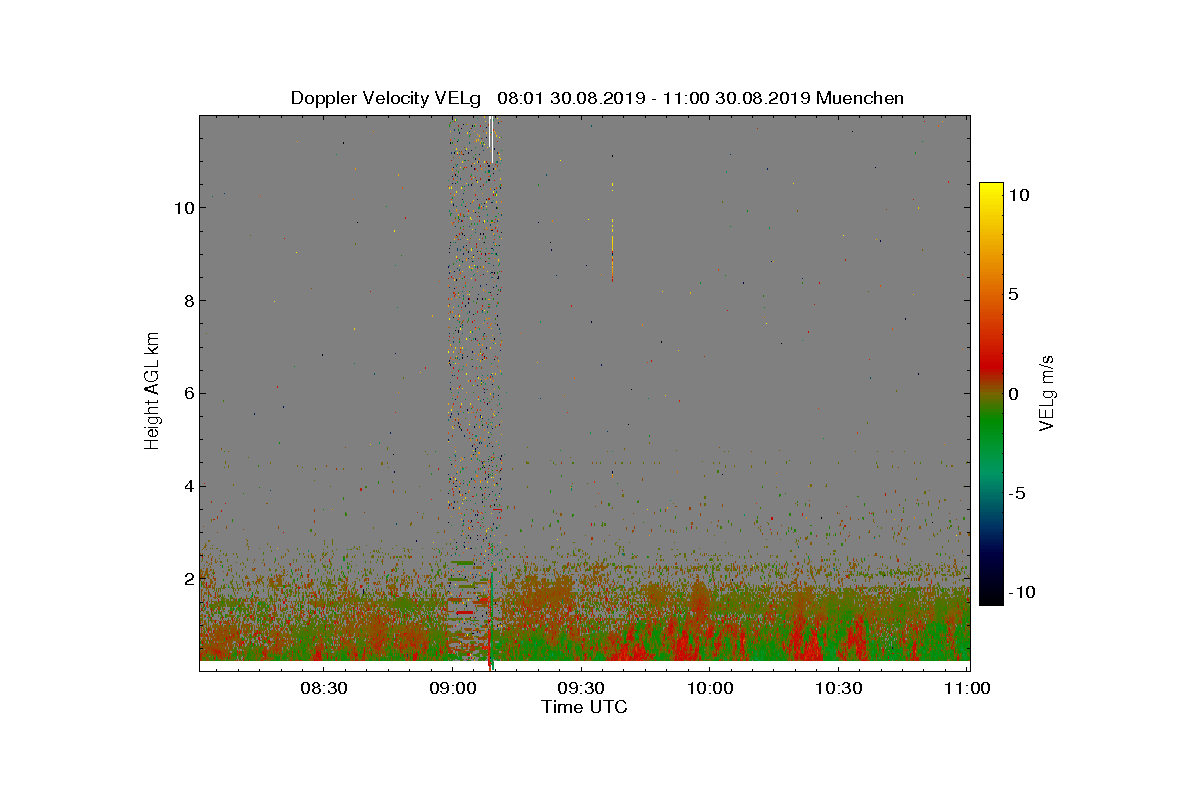Viewport: 1200px width, 800px height.
Task: Click the height tick label 2
Action: 188,578
